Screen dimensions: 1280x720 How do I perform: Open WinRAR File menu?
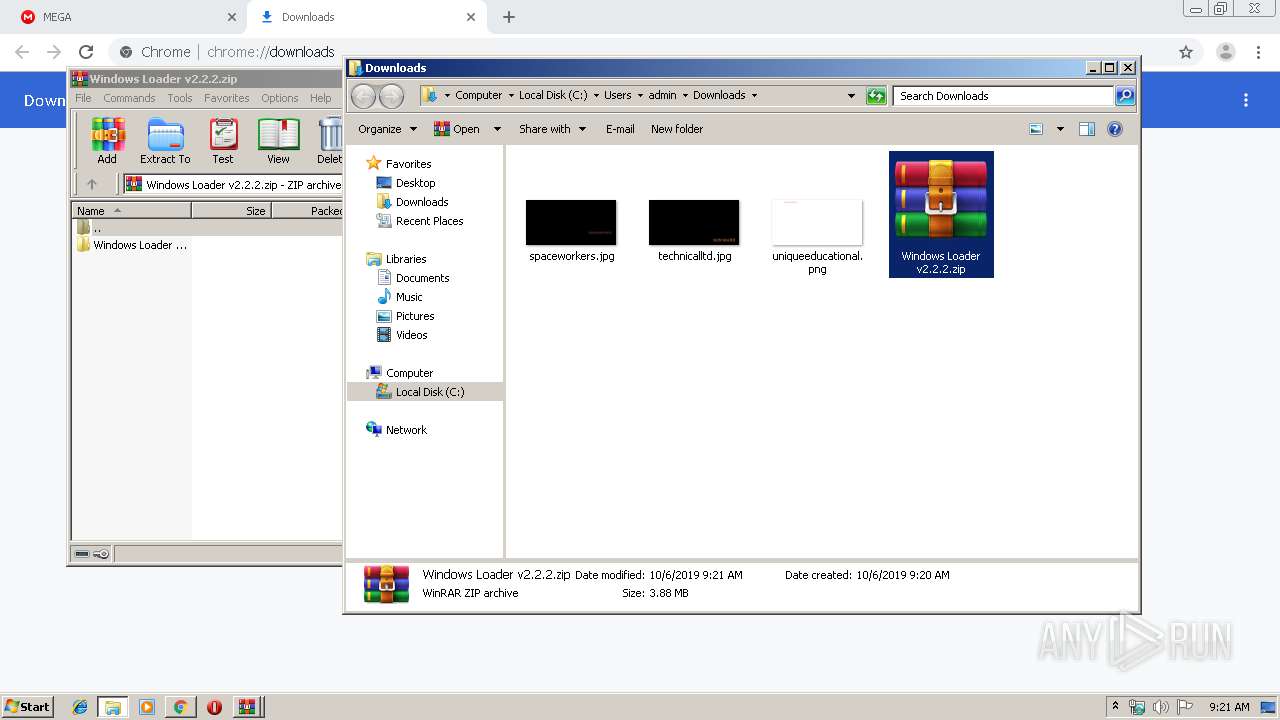coord(83,98)
